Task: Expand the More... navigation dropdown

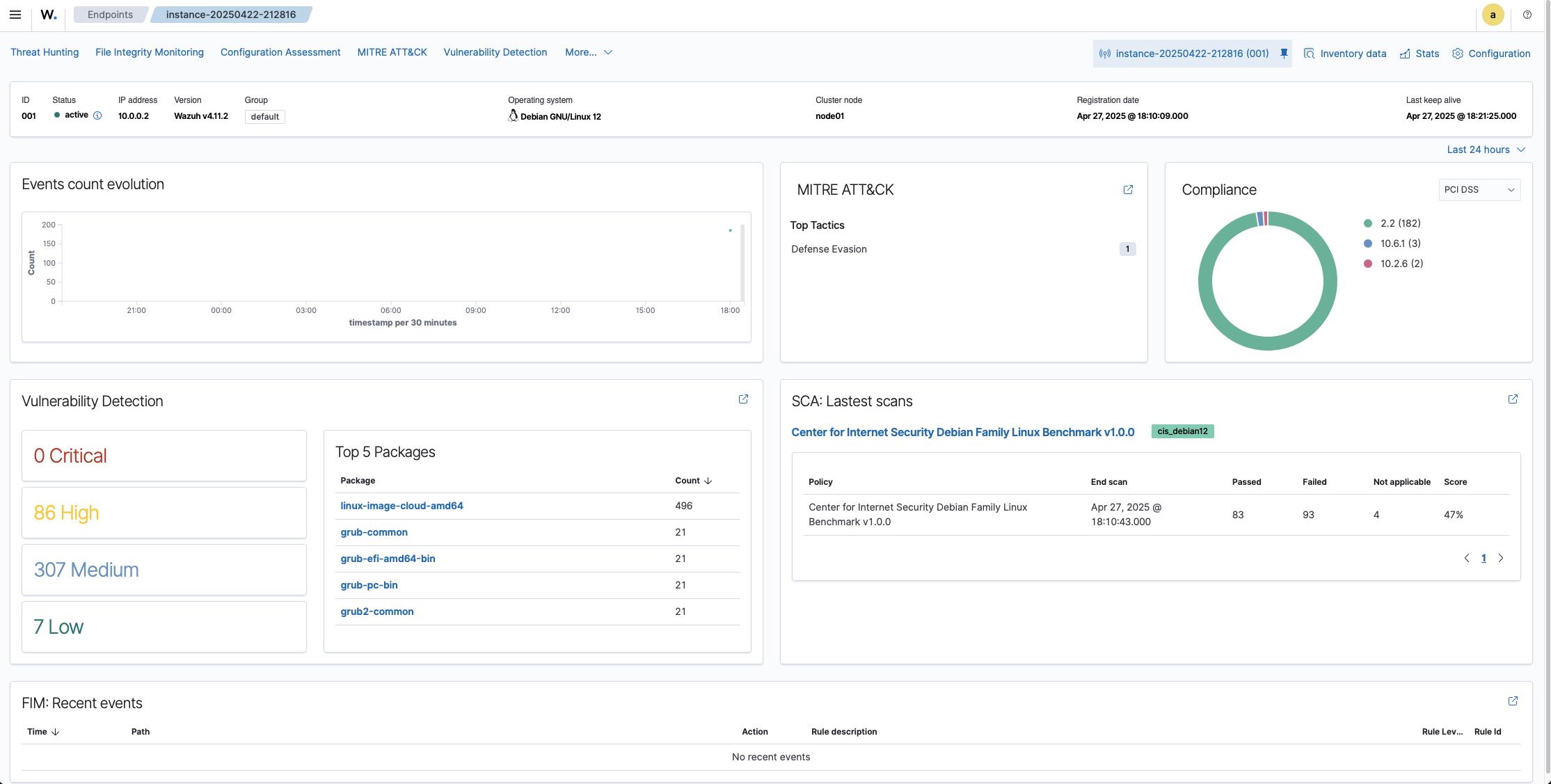Action: pos(589,52)
